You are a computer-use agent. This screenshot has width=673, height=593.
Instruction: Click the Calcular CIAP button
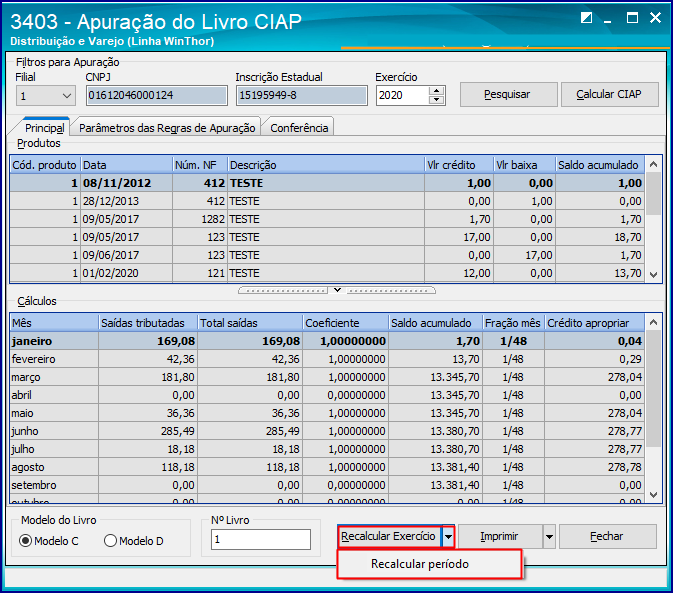click(x=609, y=94)
